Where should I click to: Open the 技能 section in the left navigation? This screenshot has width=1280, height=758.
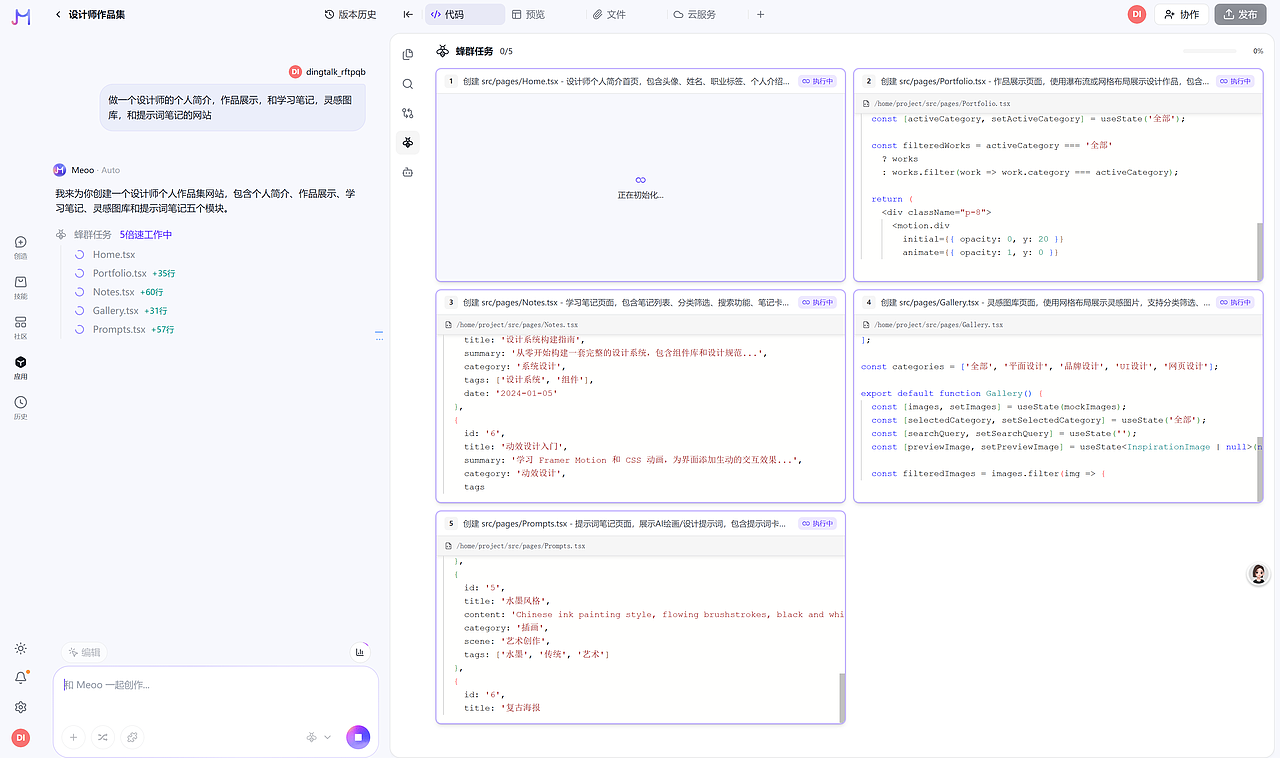tap(20, 287)
